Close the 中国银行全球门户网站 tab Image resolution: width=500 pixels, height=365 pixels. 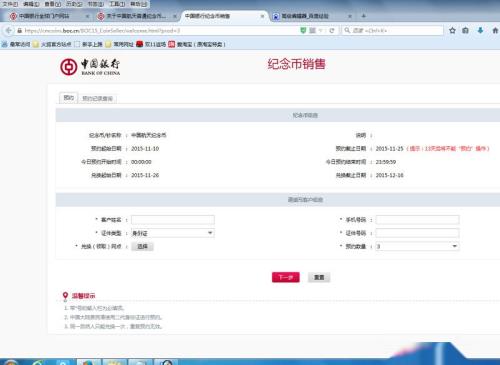click(87, 16)
